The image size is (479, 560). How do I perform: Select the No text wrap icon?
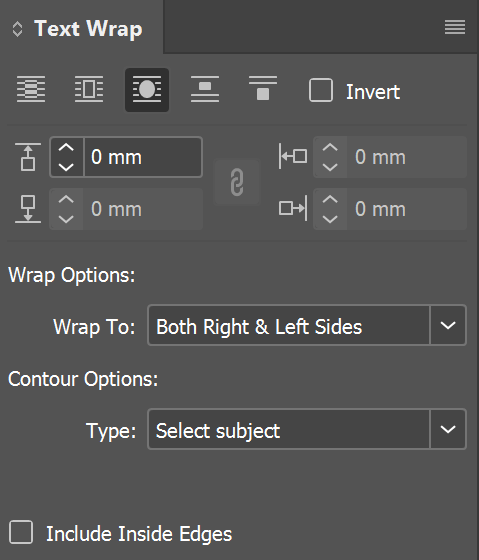(x=31, y=89)
